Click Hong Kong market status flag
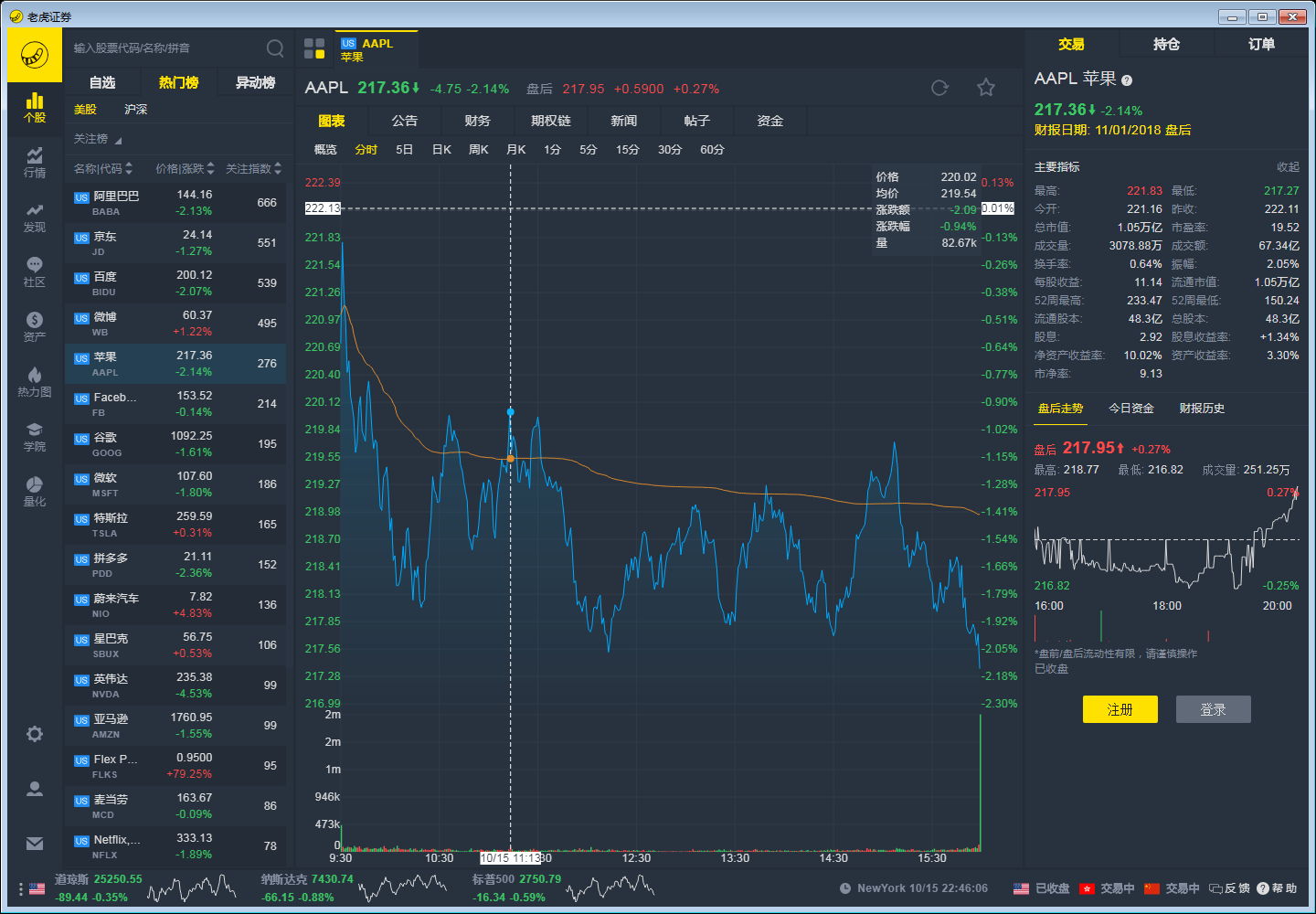 tap(1087, 888)
